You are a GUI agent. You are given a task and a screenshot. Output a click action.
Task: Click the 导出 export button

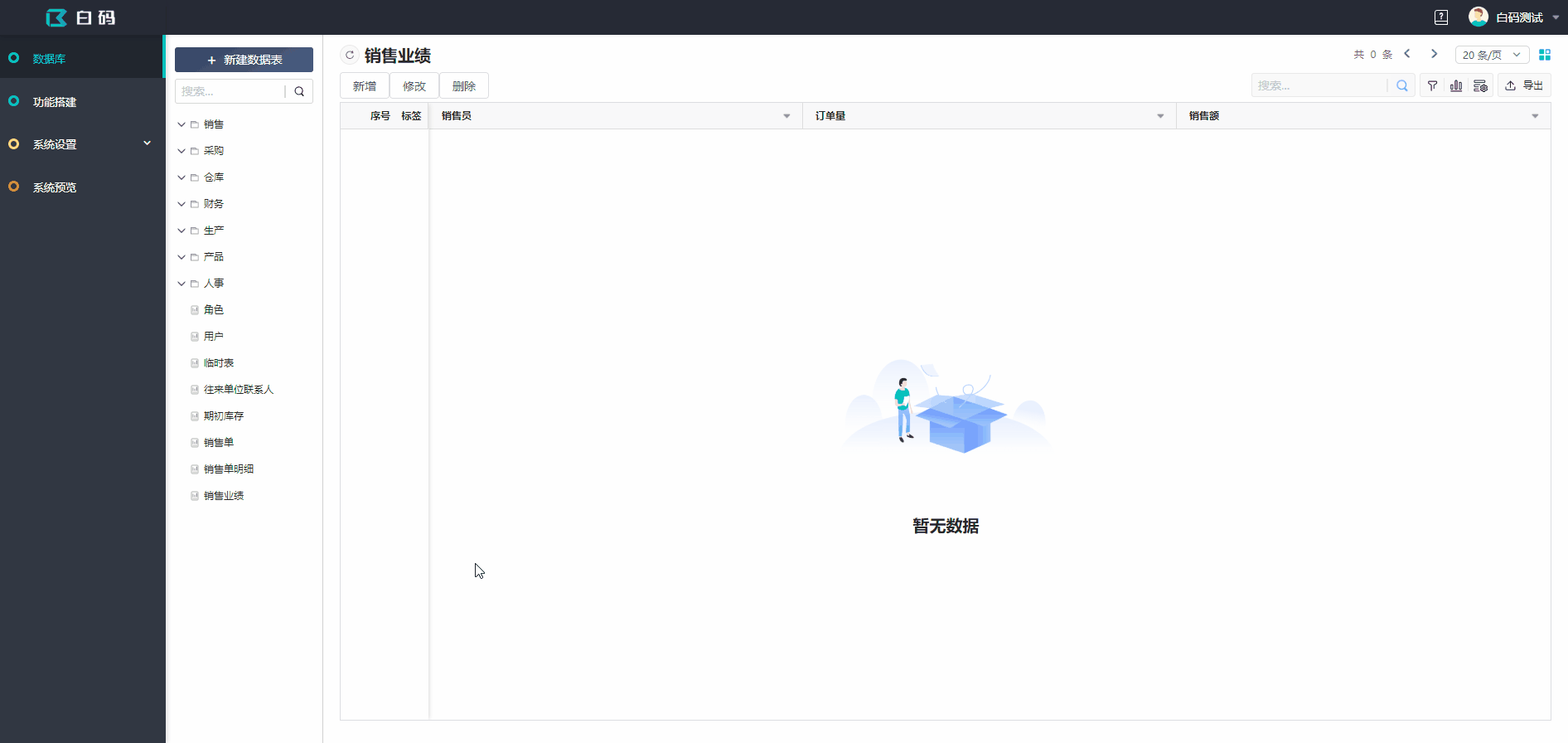click(x=1525, y=85)
